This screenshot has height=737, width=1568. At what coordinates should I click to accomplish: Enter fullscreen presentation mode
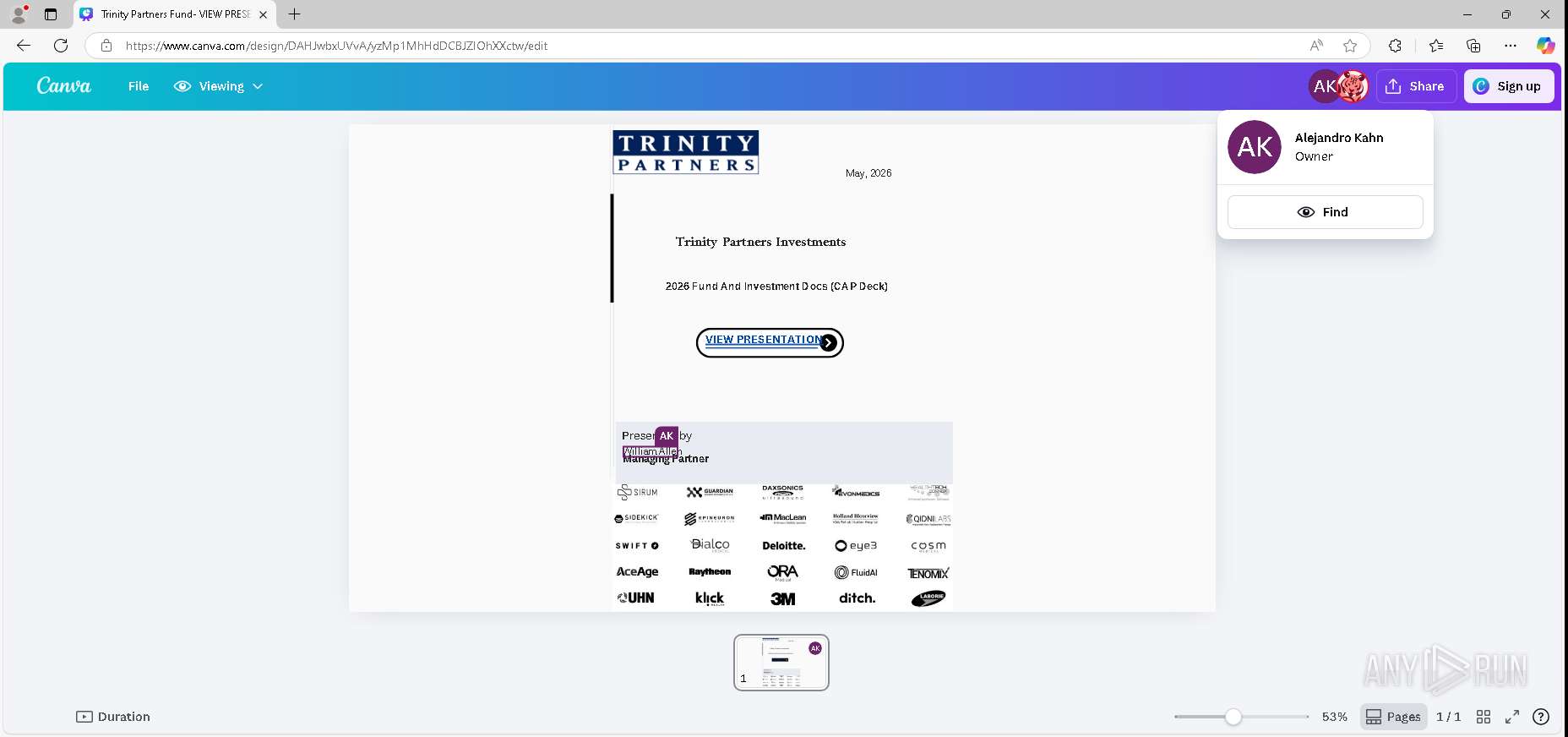(x=1512, y=717)
